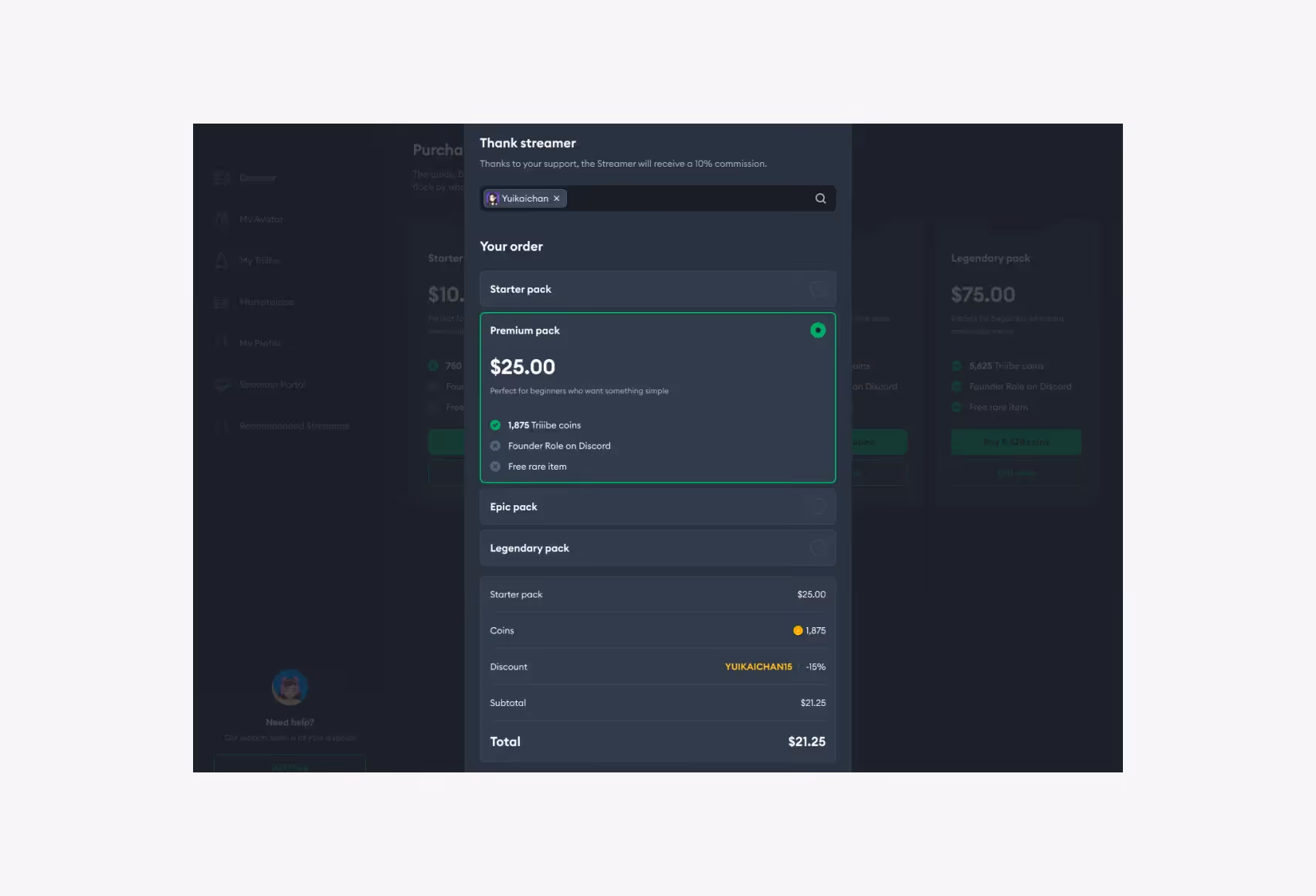This screenshot has width=1316, height=896.
Task: Click the 750 coins check icon on Starter card
Action: 433,365
